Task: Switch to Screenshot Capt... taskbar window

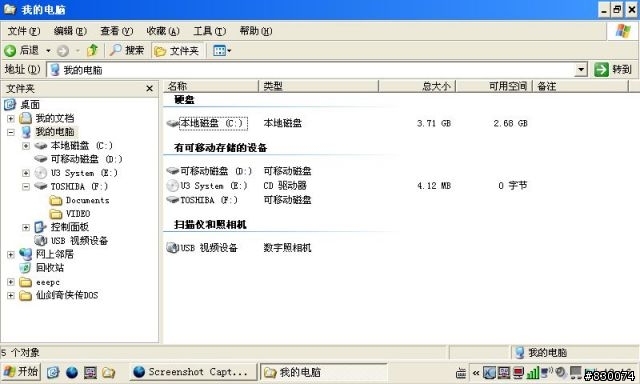Action: tap(193, 372)
